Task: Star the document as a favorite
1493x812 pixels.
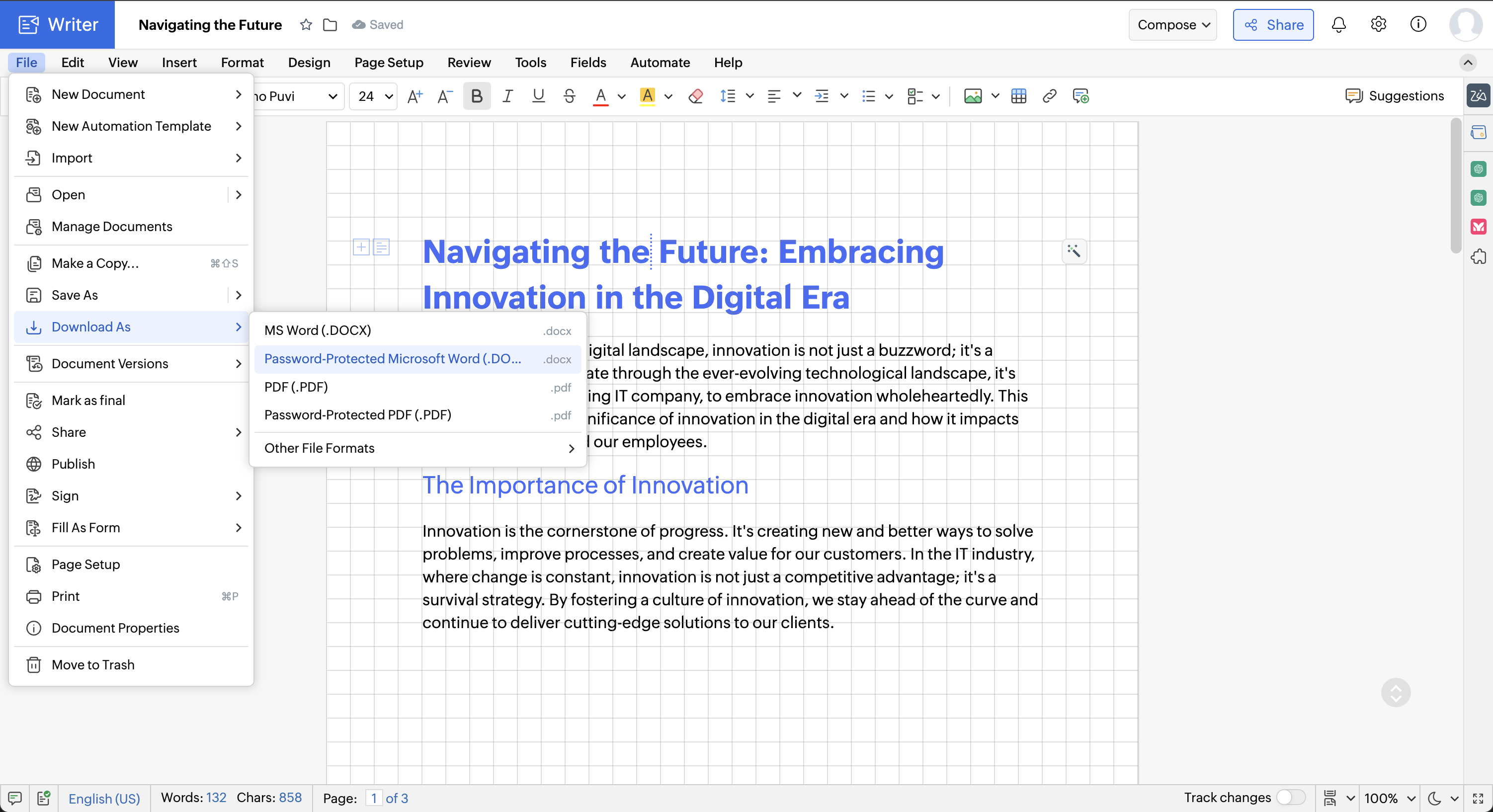Action: pos(306,25)
